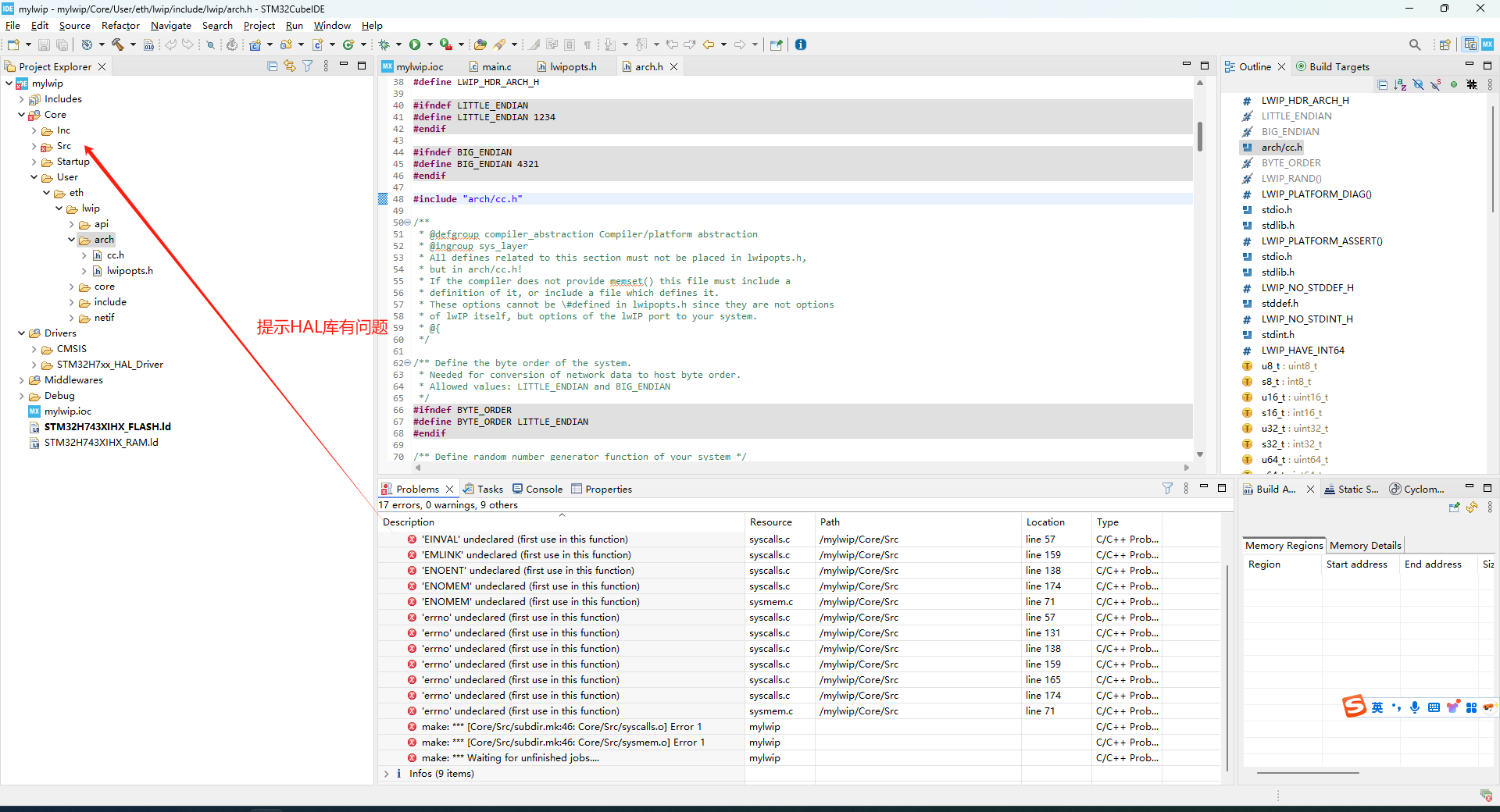Open the Memory Details tab
Image resolution: width=1500 pixels, height=812 pixels.
(1365, 546)
